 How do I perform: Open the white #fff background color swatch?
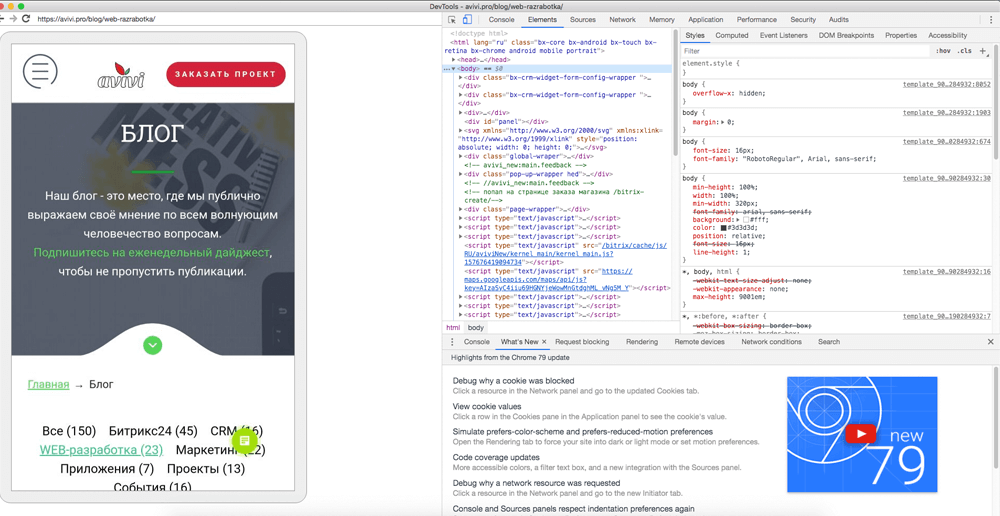(x=746, y=219)
